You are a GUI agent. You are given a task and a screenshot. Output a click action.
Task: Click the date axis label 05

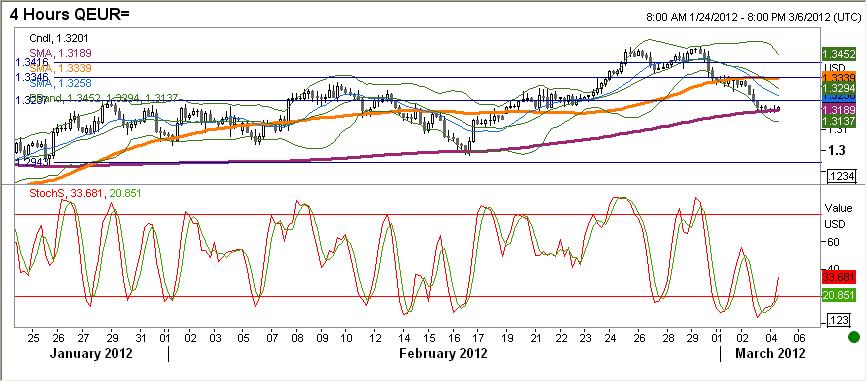243,337
